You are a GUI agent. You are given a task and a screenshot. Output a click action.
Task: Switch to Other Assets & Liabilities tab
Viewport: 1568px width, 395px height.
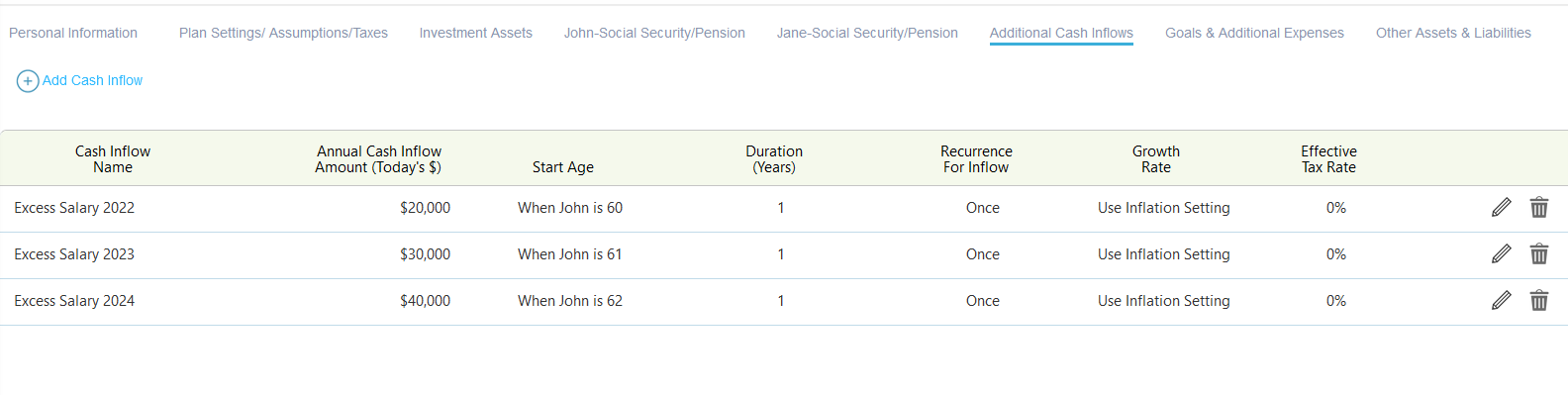tap(1453, 33)
